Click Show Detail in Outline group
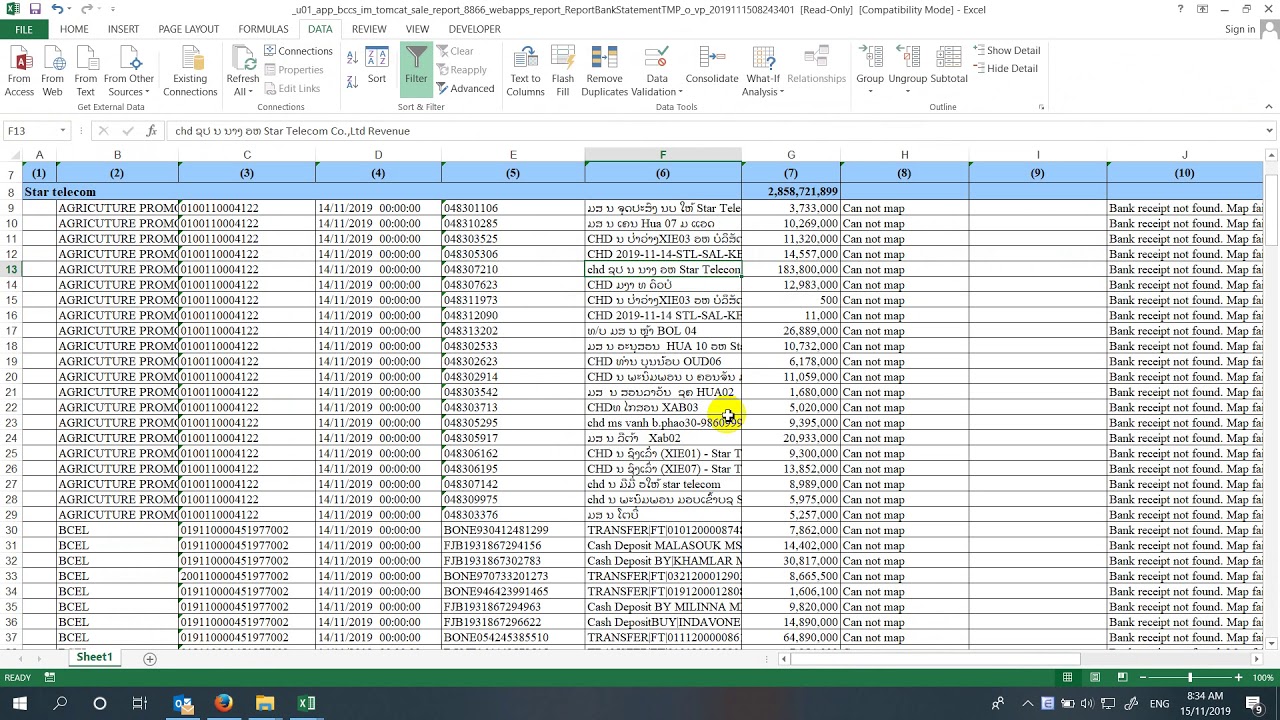The image size is (1280, 720). (x=1007, y=51)
